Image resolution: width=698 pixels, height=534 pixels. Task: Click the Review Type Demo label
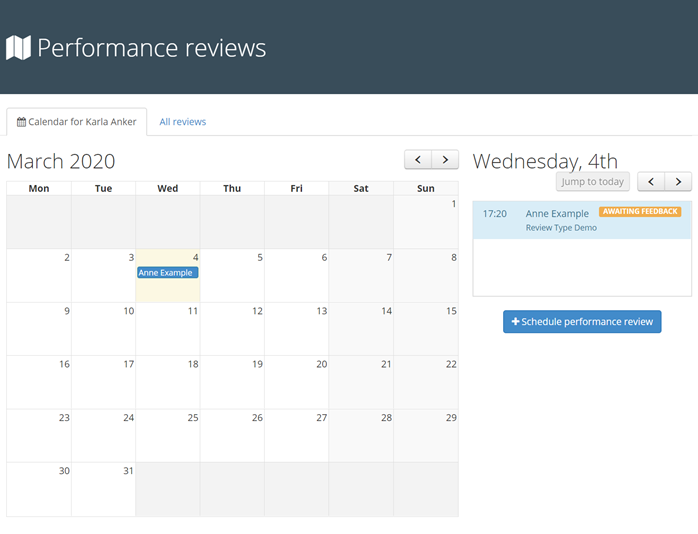tap(560, 228)
